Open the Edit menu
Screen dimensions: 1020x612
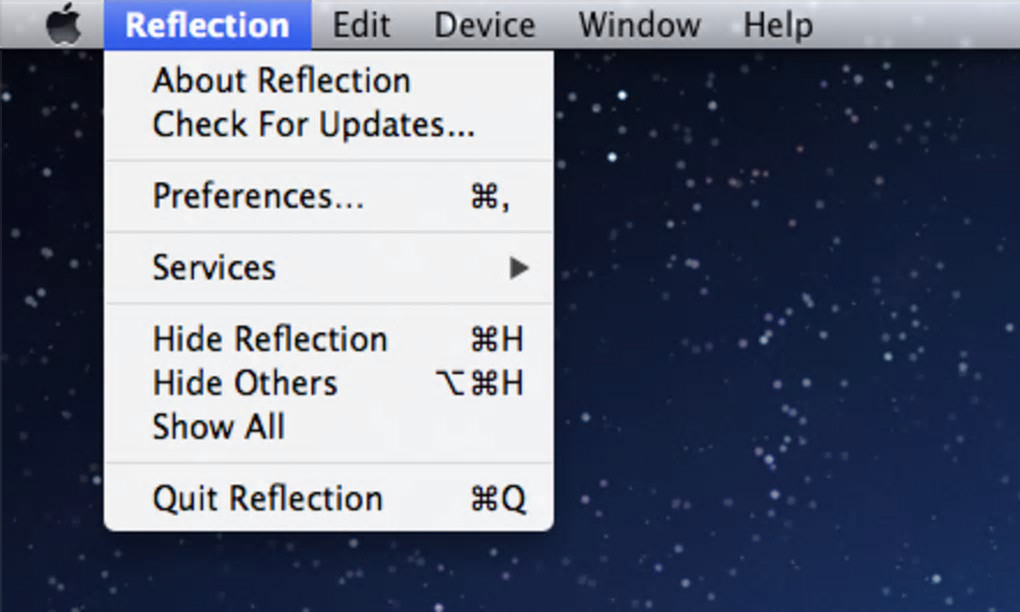pyautogui.click(x=361, y=24)
